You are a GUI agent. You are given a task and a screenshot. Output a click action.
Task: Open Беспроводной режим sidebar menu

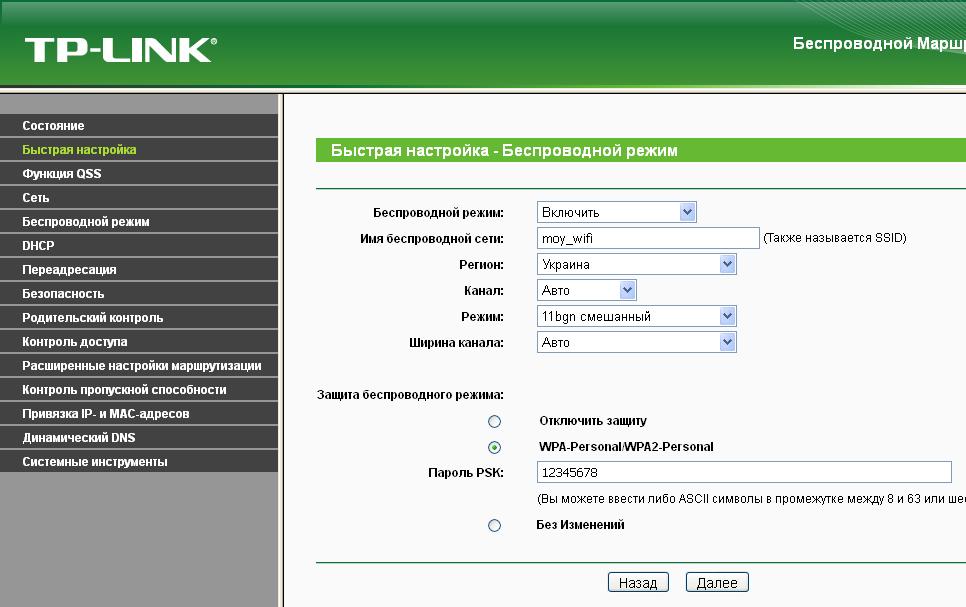tap(139, 222)
